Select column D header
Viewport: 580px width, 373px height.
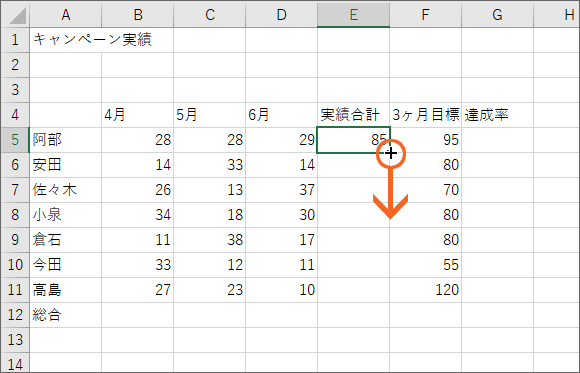pyautogui.click(x=281, y=15)
